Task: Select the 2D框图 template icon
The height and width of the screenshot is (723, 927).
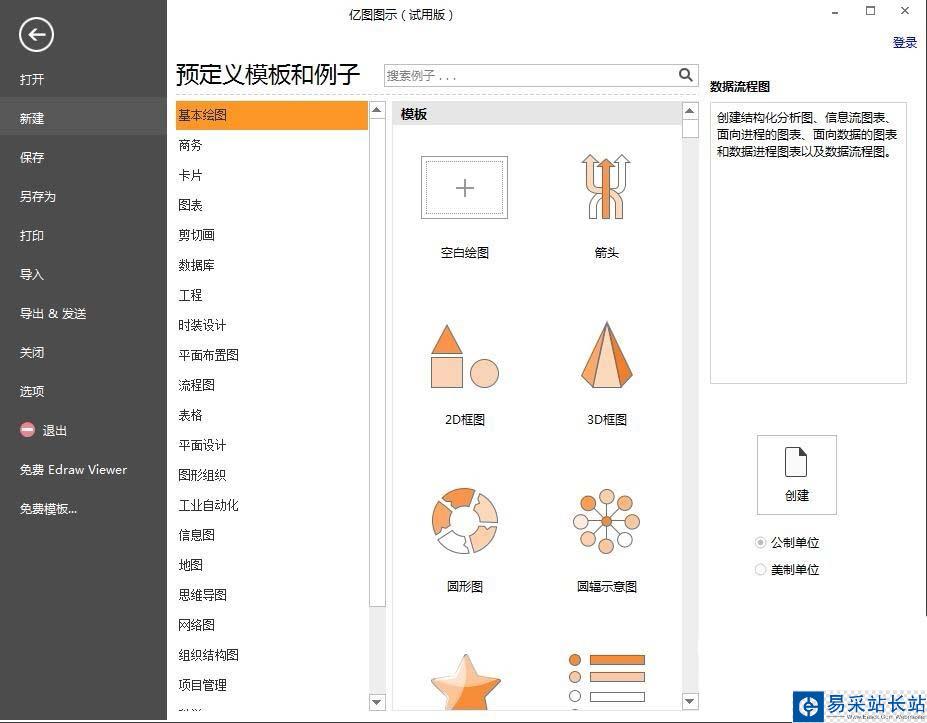Action: tap(465, 356)
